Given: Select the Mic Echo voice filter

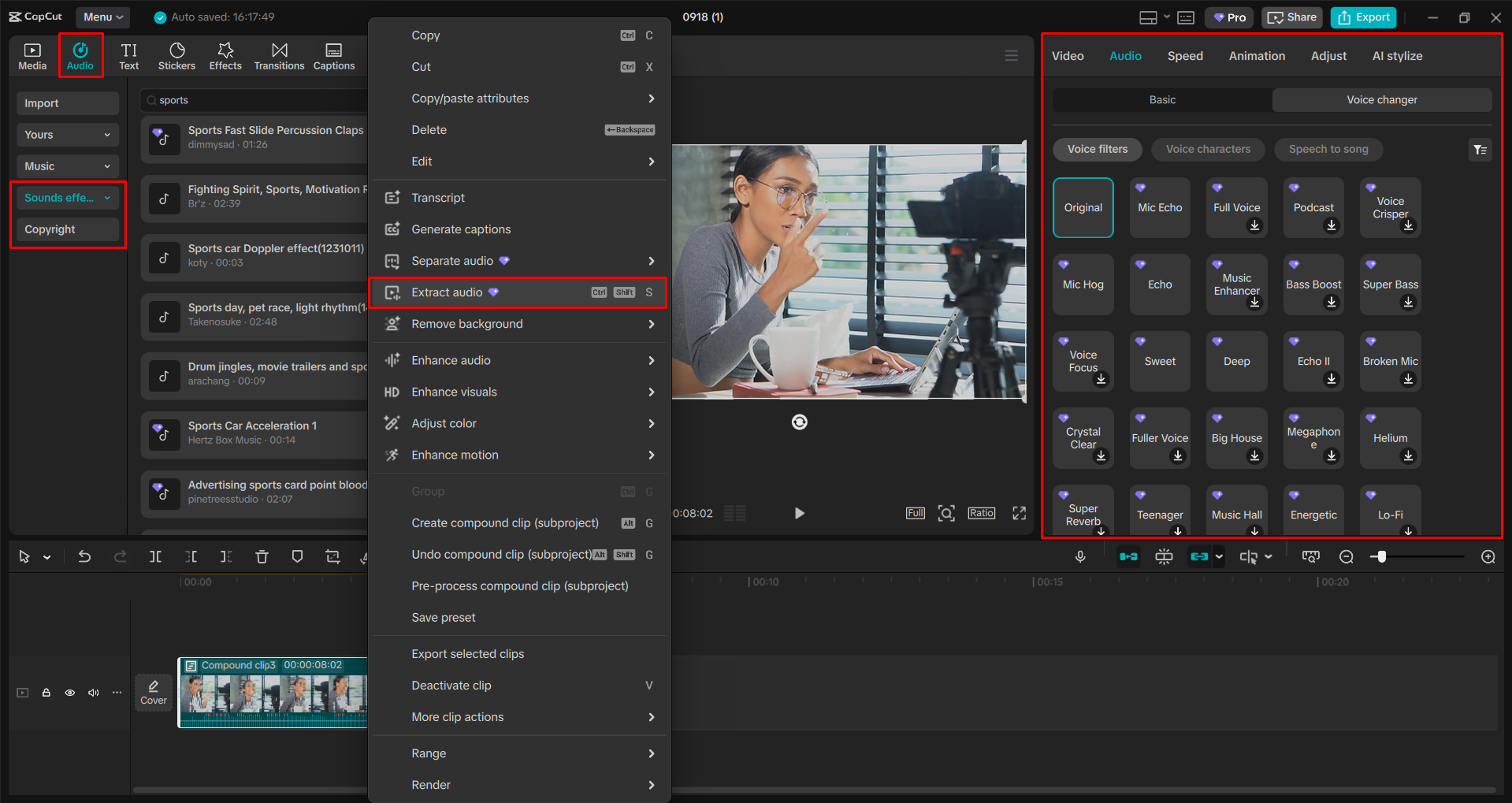Looking at the screenshot, I should coord(1159,207).
